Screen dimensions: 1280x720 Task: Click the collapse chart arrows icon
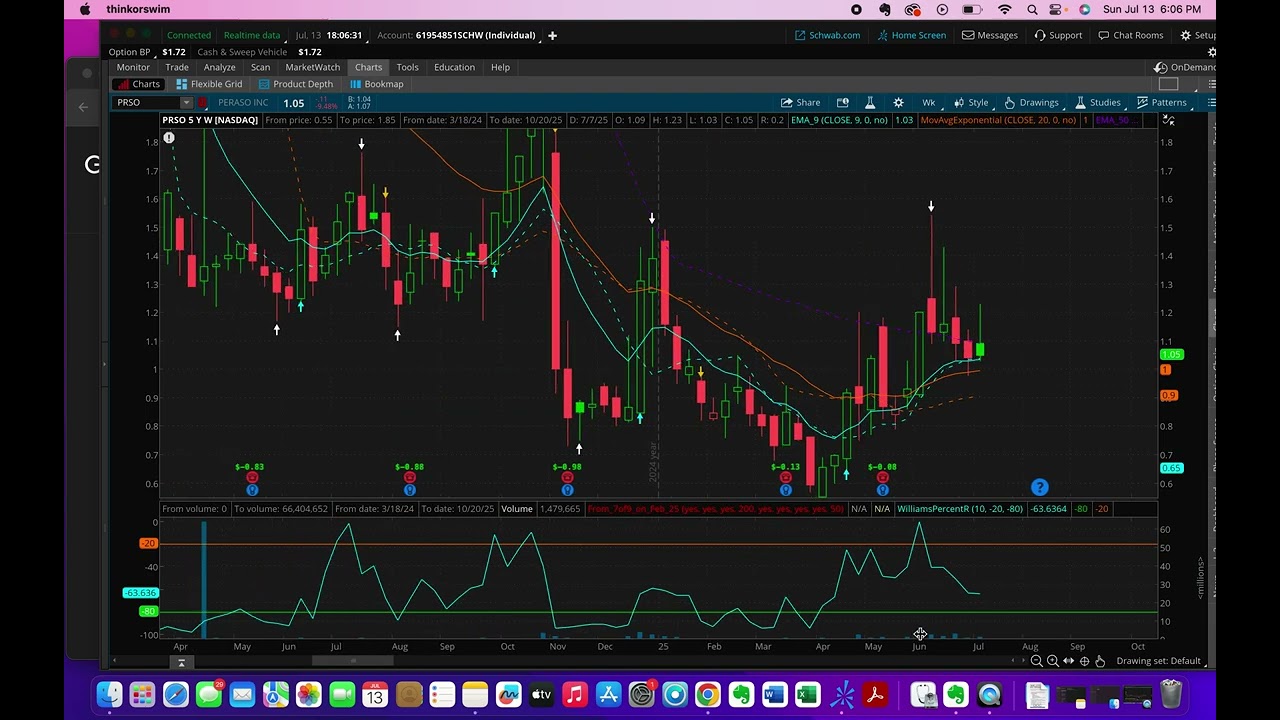pos(1168,120)
